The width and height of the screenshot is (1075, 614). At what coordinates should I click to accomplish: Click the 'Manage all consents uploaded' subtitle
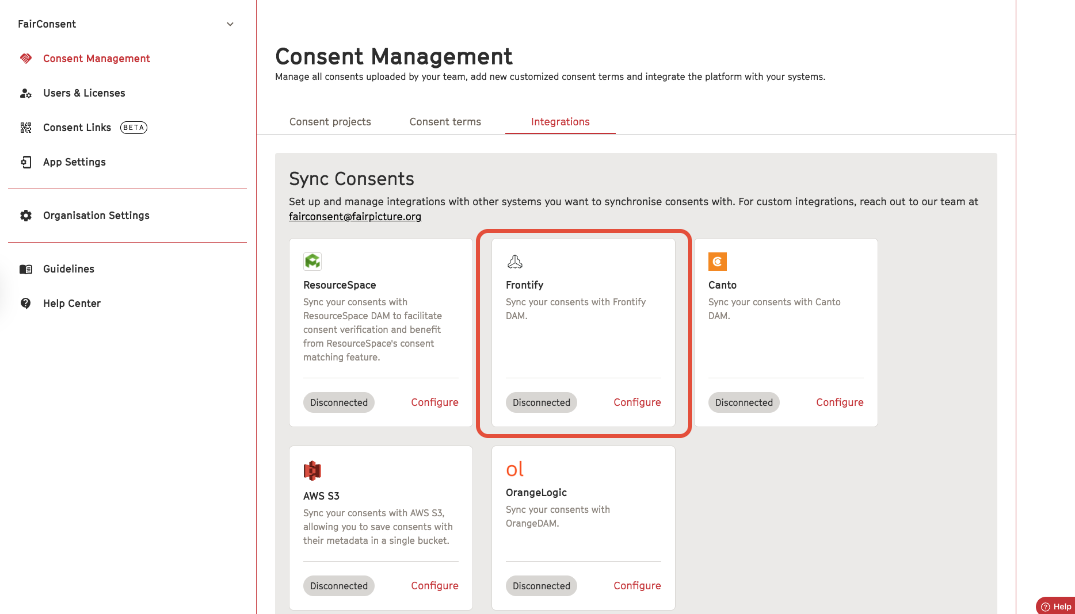click(x=550, y=77)
